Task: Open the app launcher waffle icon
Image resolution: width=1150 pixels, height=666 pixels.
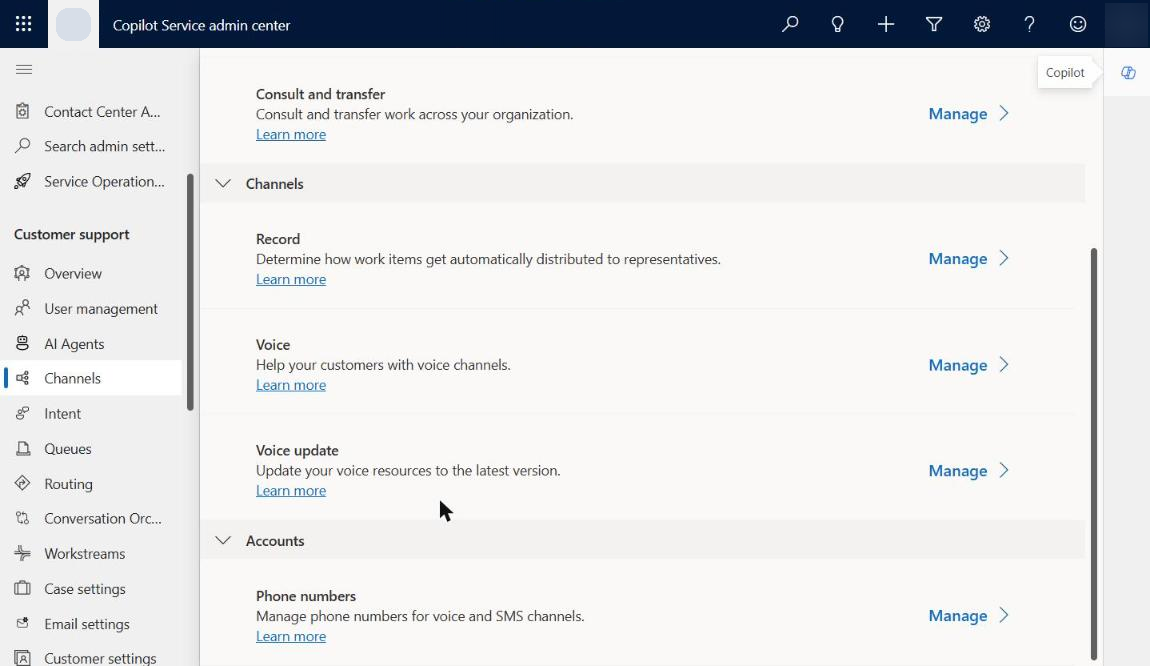Action: pyautogui.click(x=23, y=24)
